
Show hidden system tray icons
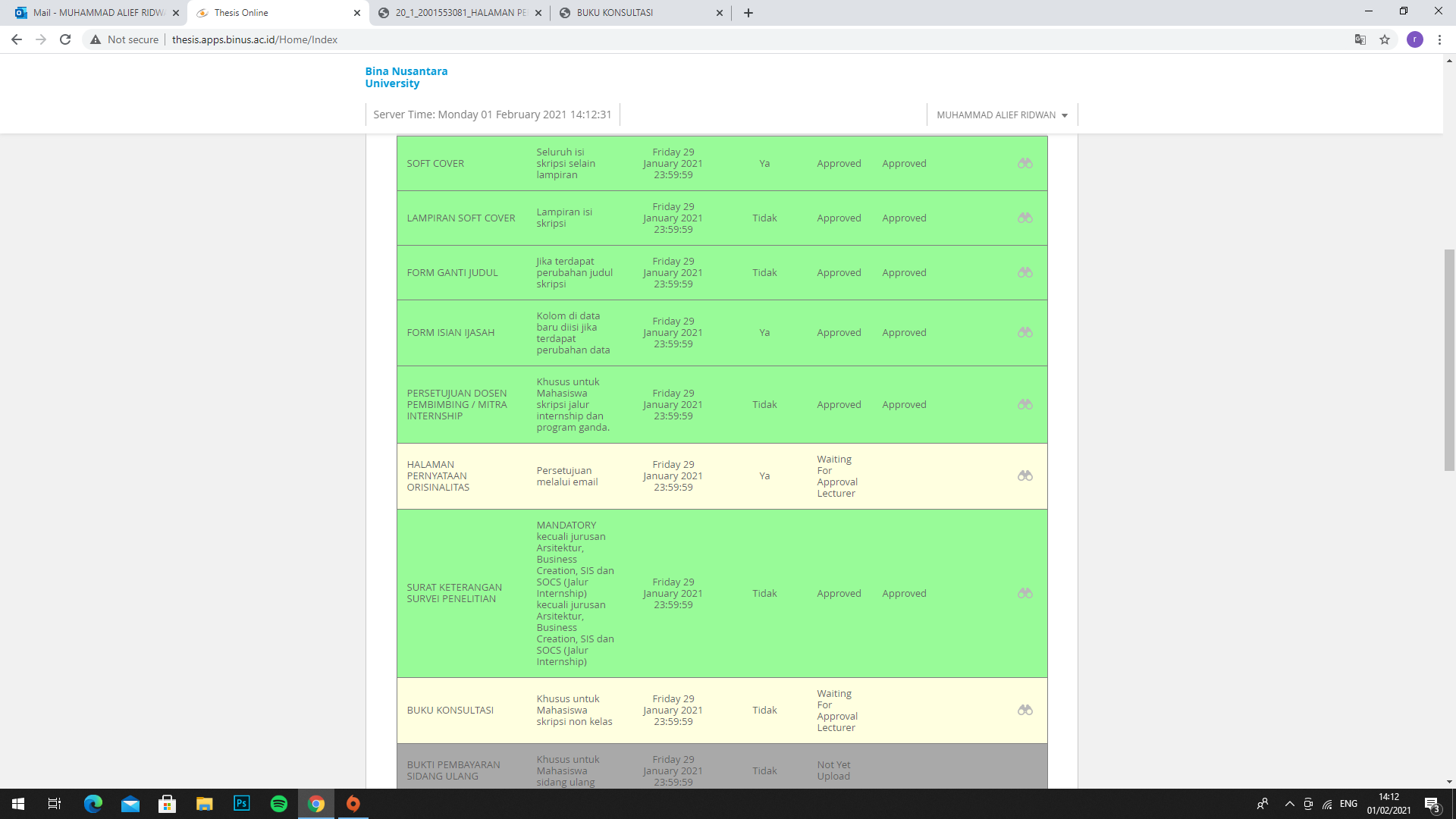coord(1289,804)
